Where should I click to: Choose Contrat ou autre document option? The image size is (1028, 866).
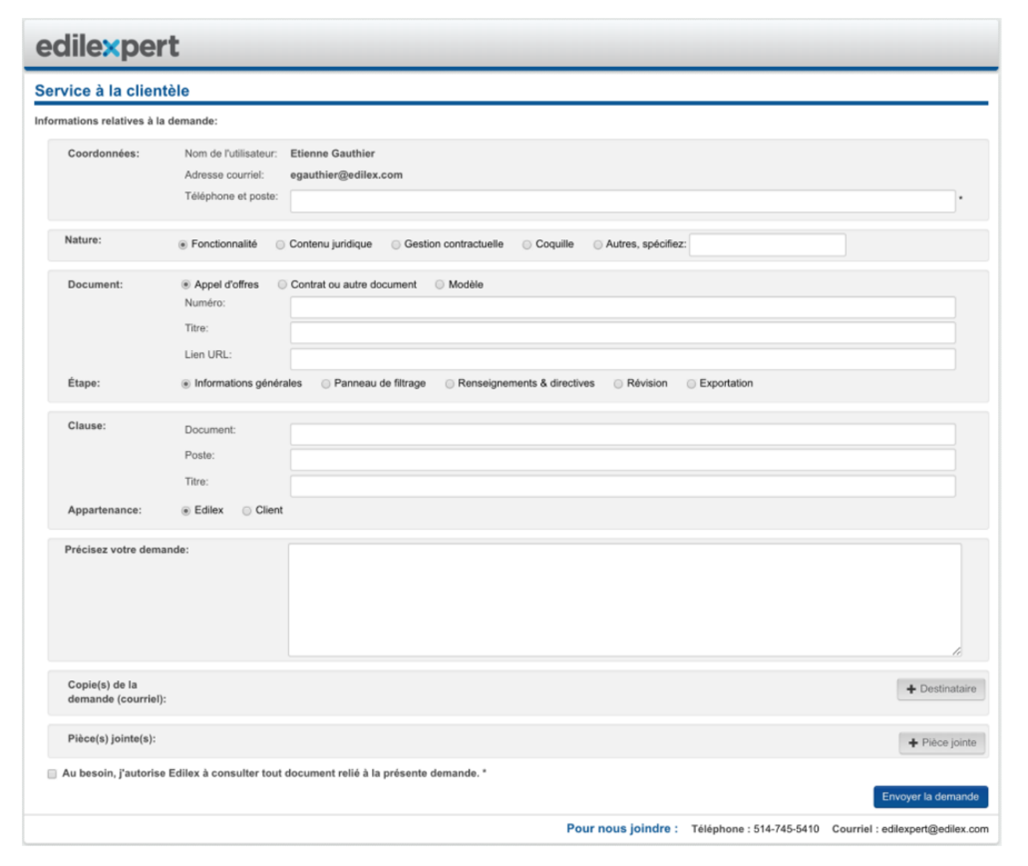pos(283,285)
